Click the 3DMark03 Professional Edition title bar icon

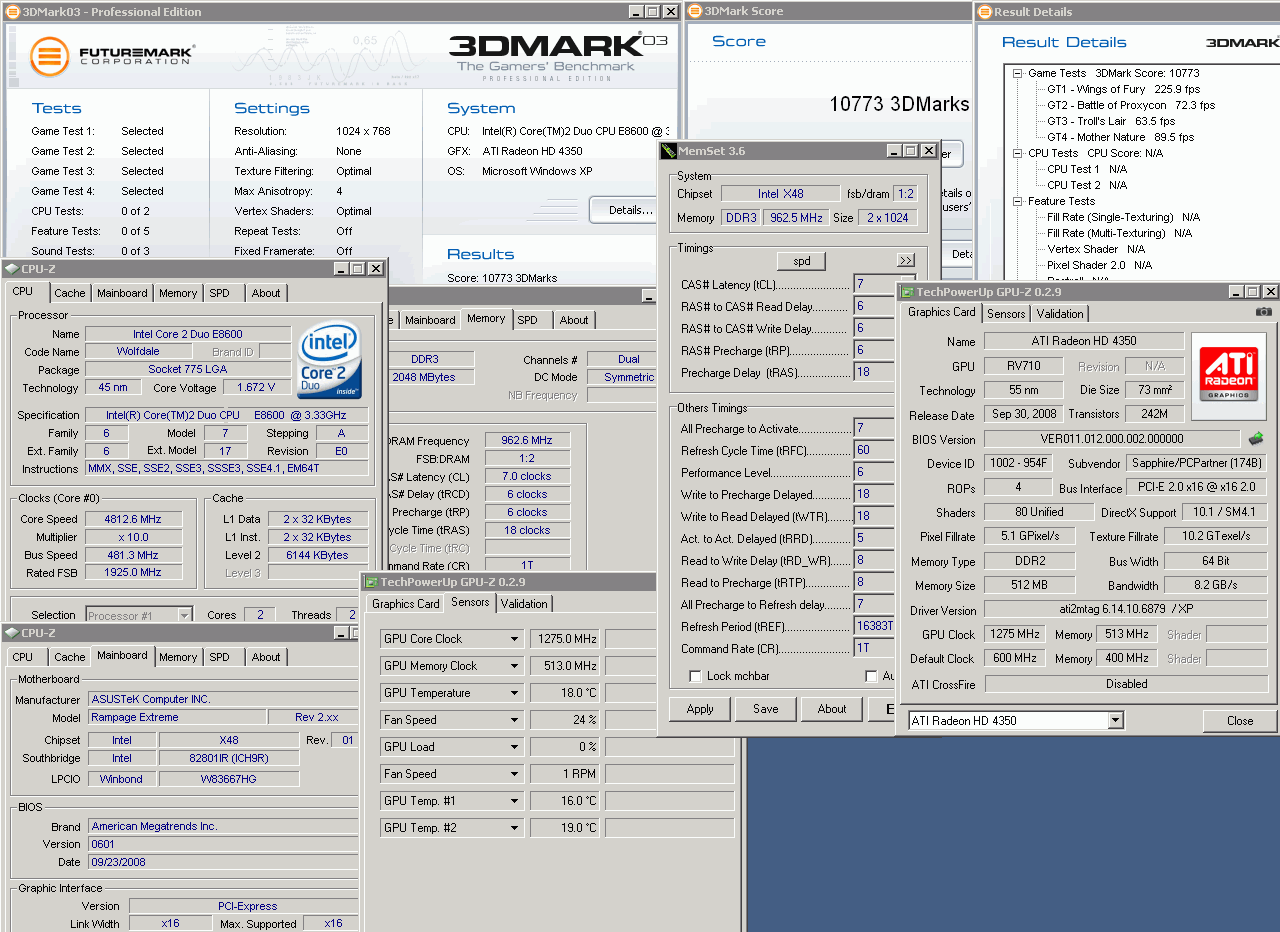coord(13,12)
